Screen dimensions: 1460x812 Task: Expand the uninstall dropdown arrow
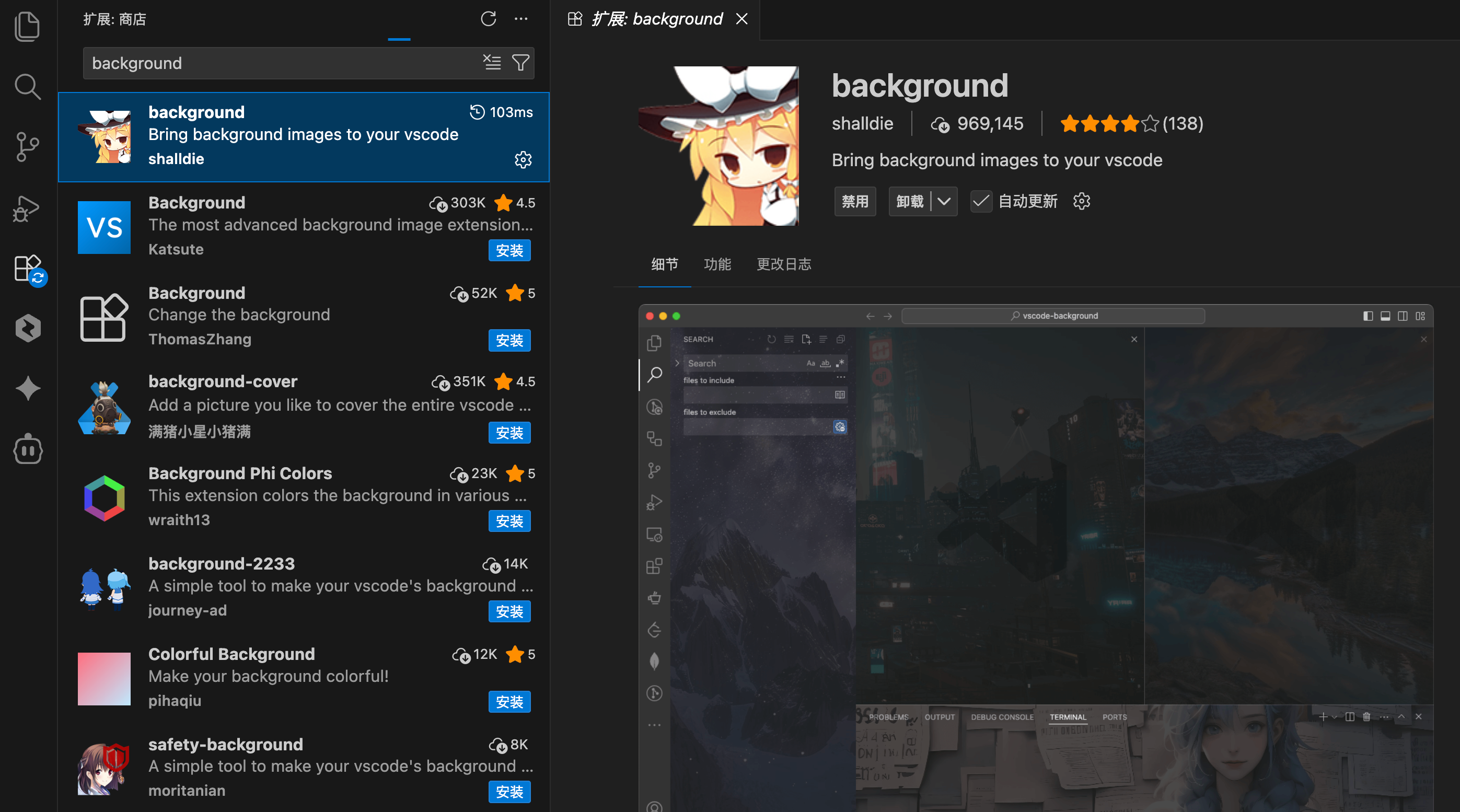pos(944,201)
